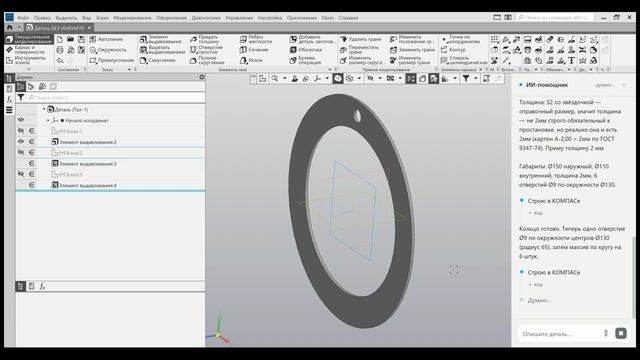Pick the Отверстие простое hole tool

[206, 50]
